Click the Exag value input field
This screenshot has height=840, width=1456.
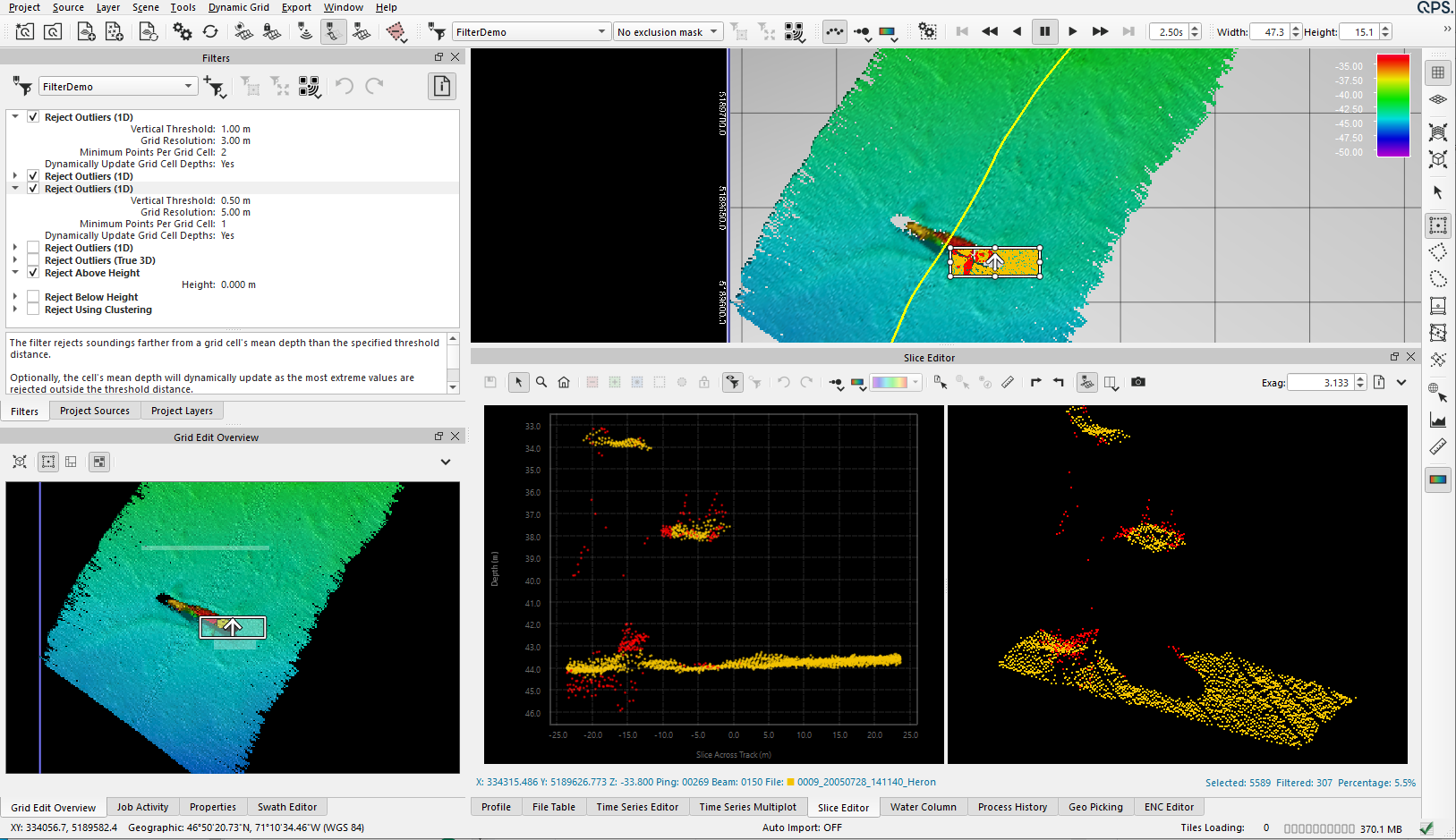tap(1321, 383)
